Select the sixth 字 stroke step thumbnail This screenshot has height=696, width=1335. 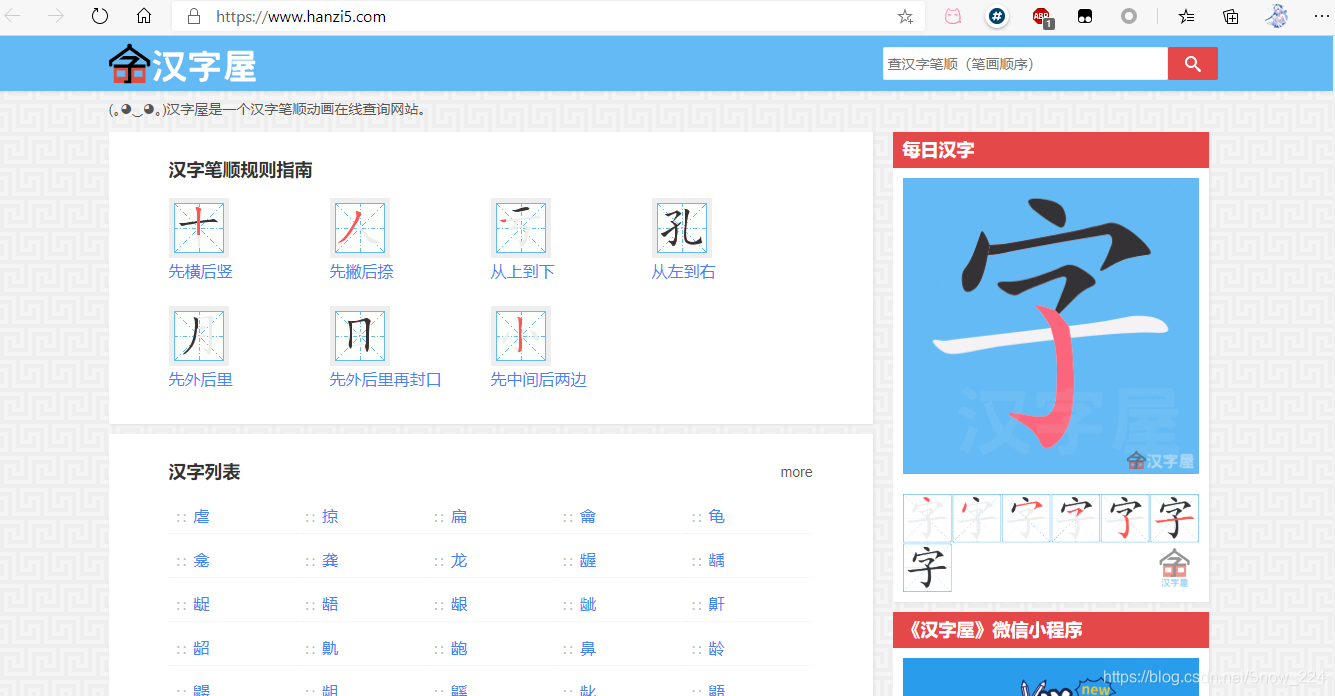click(1174, 518)
